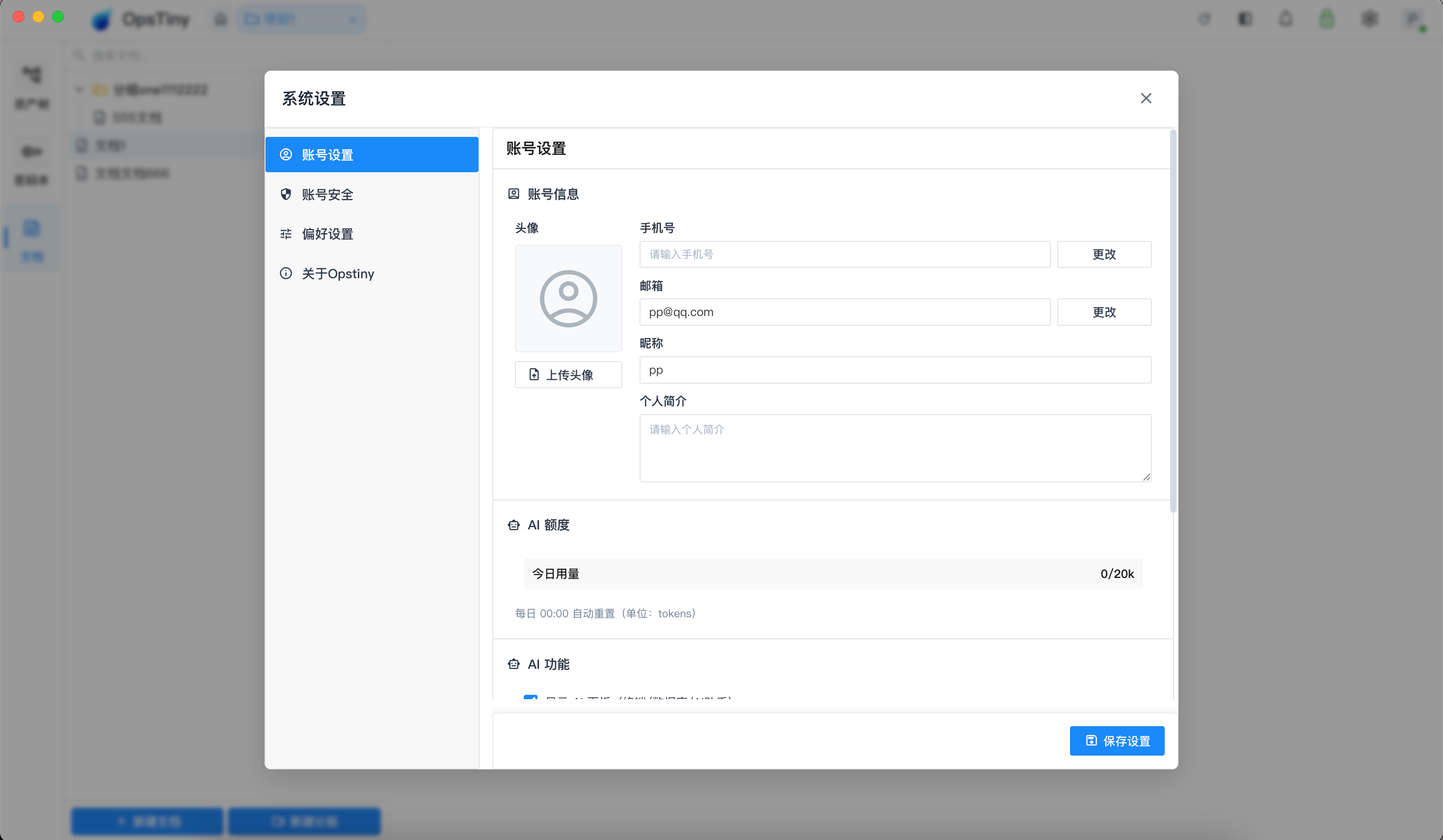
Task: Click the notification bell in the main window
Action: click(1286, 19)
